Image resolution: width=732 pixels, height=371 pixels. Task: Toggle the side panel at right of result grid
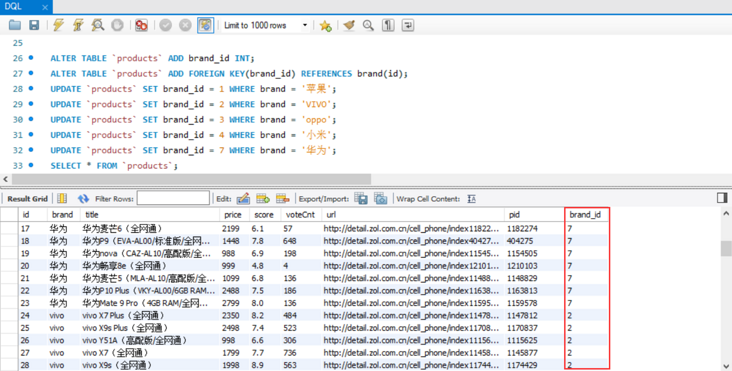click(722, 198)
